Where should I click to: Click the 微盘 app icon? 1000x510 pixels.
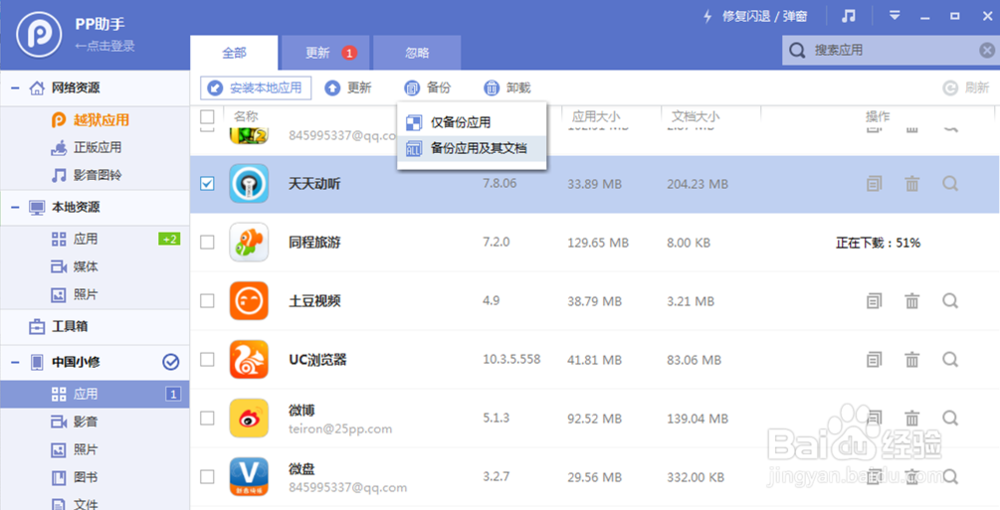point(249,477)
